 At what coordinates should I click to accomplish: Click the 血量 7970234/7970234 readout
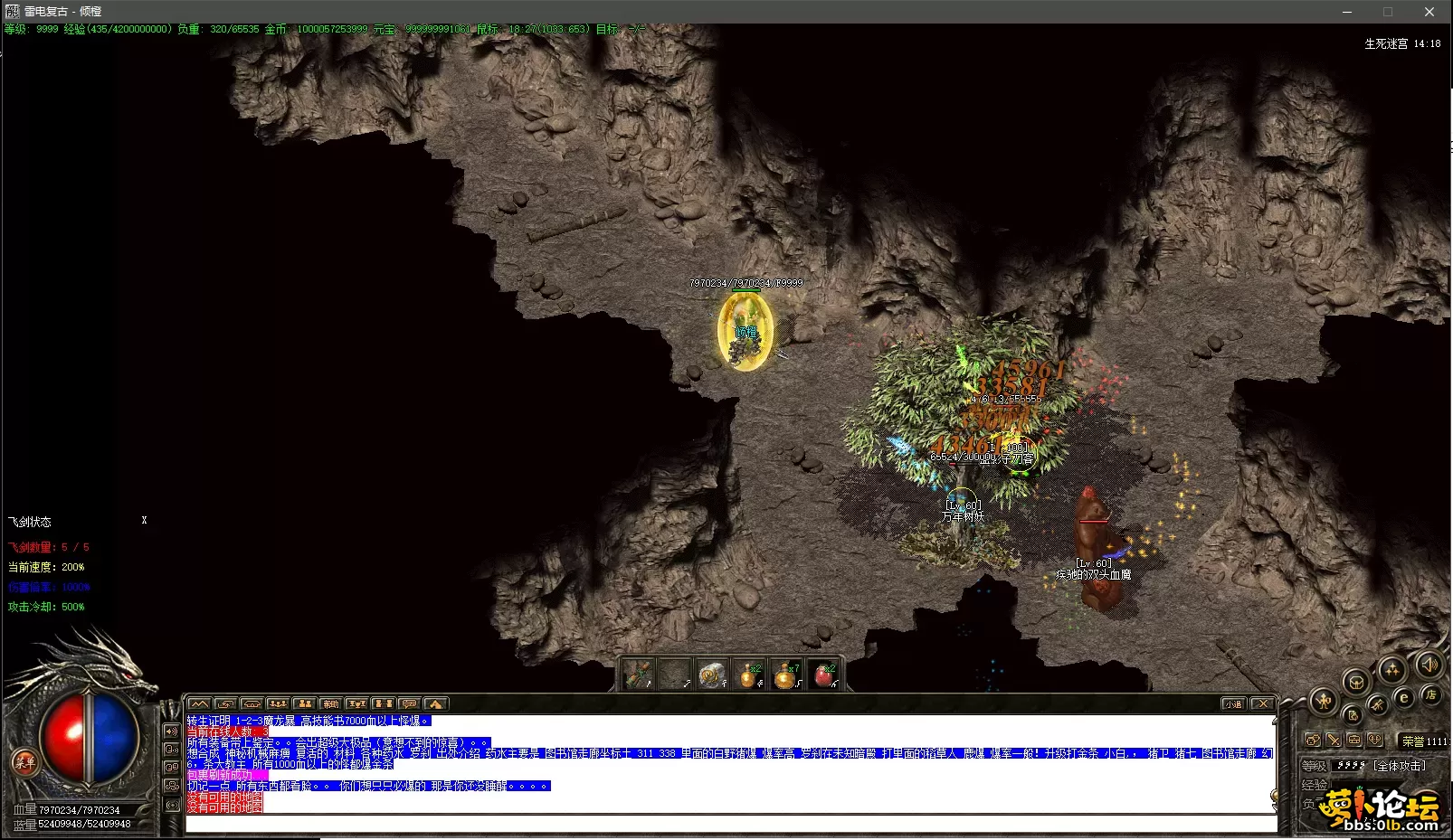pos(67,810)
